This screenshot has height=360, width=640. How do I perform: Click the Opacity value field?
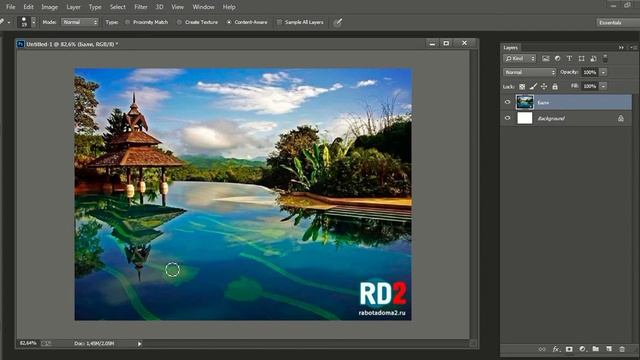pyautogui.click(x=589, y=72)
